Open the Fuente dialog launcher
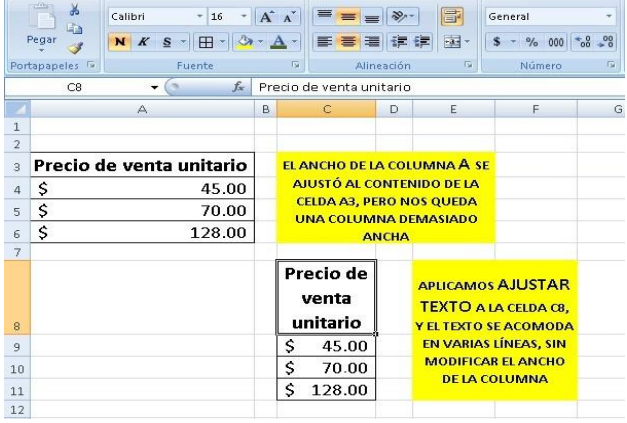The width and height of the screenshot is (627, 423). pyautogui.click(x=296, y=65)
